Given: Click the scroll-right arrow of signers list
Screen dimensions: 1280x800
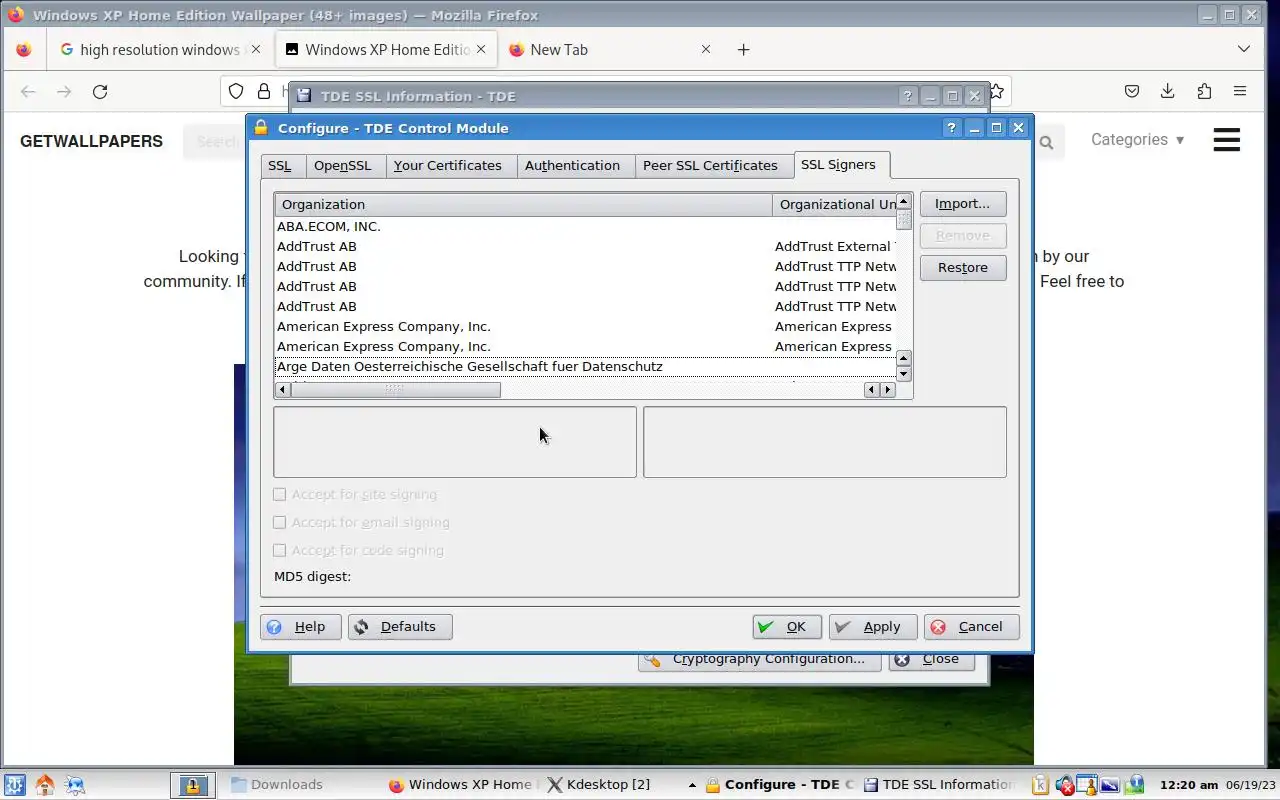Looking at the screenshot, I should pyautogui.click(x=888, y=390).
